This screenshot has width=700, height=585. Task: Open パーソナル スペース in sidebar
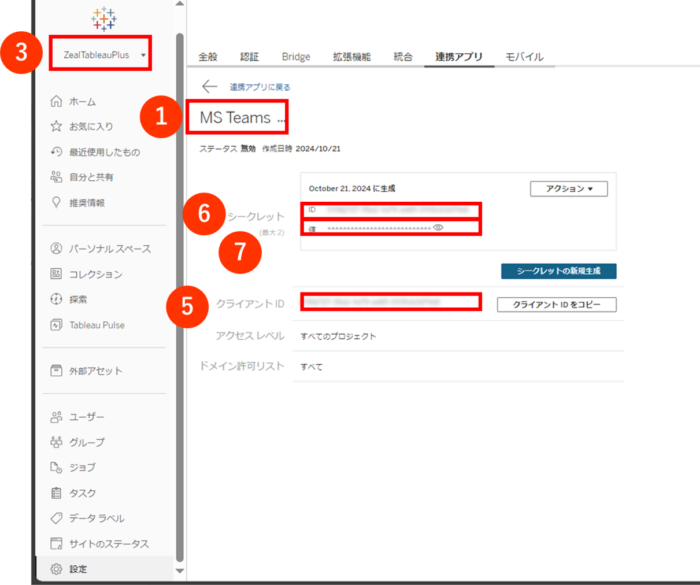110,249
